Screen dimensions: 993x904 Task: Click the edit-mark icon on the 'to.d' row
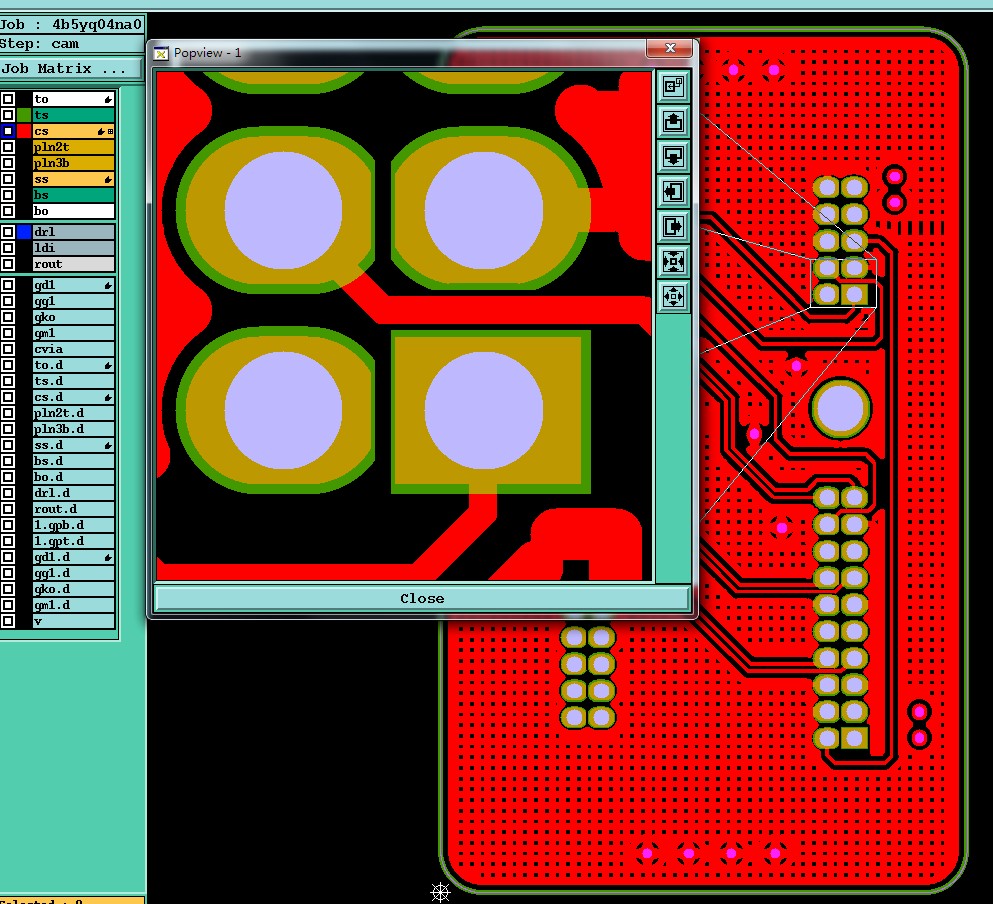[x=108, y=366]
